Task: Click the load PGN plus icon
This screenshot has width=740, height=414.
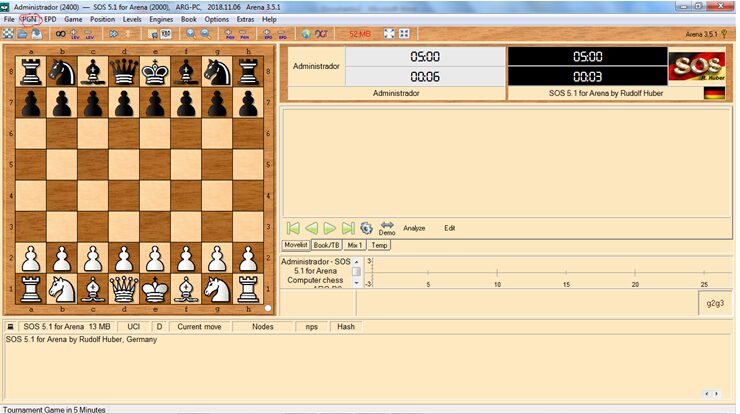Action: tap(229, 34)
